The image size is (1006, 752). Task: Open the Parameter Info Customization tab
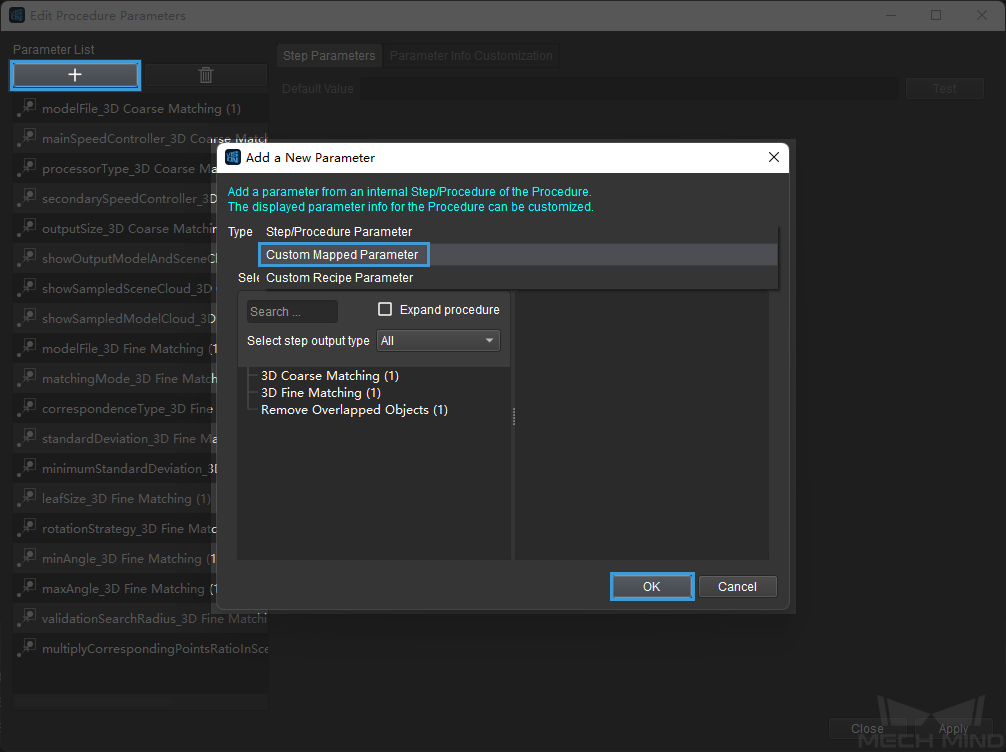click(x=471, y=56)
